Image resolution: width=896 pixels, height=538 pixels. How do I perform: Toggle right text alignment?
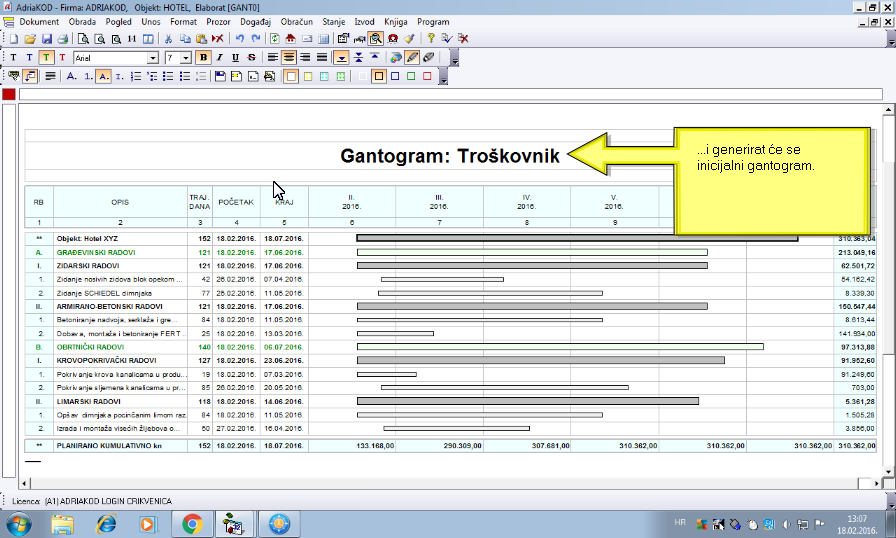pyautogui.click(x=306, y=58)
